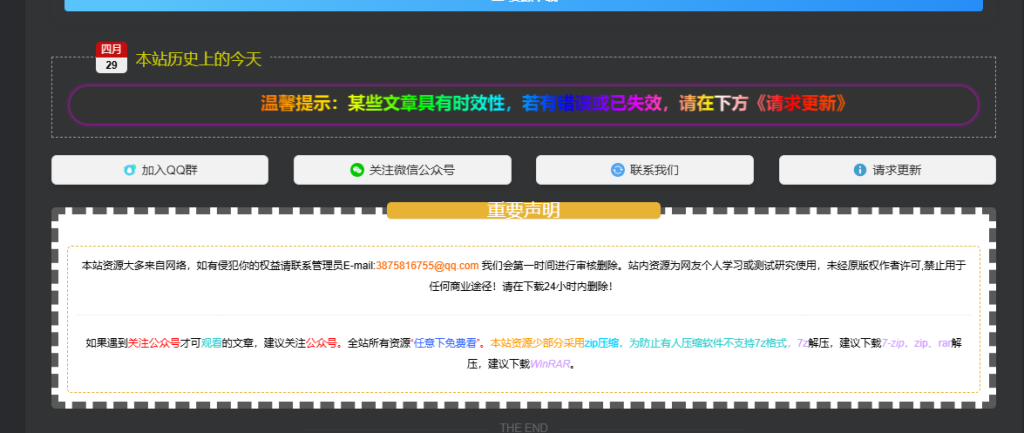Open the 关注微信公众号 button
The height and width of the screenshot is (433, 1024).
(402, 170)
